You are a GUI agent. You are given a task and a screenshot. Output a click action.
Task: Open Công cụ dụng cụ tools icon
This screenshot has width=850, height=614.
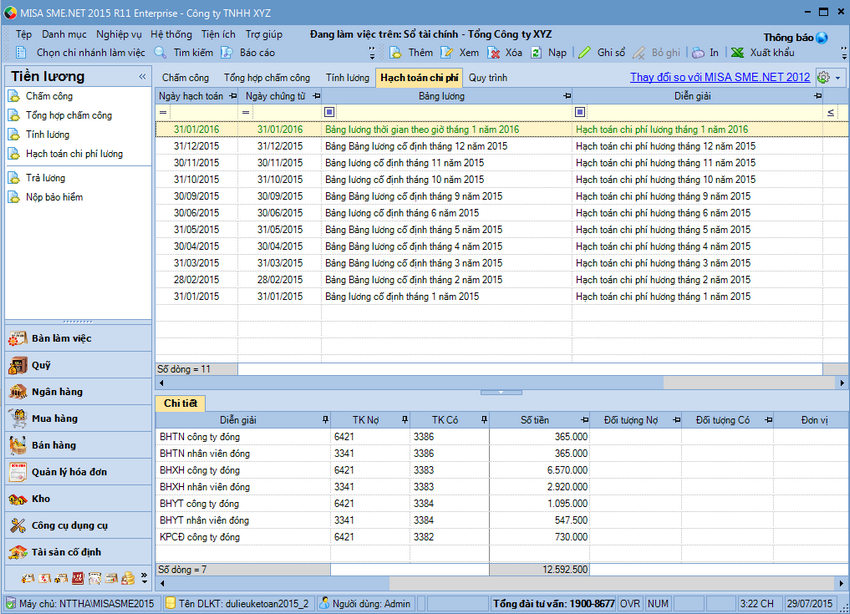tap(18, 526)
